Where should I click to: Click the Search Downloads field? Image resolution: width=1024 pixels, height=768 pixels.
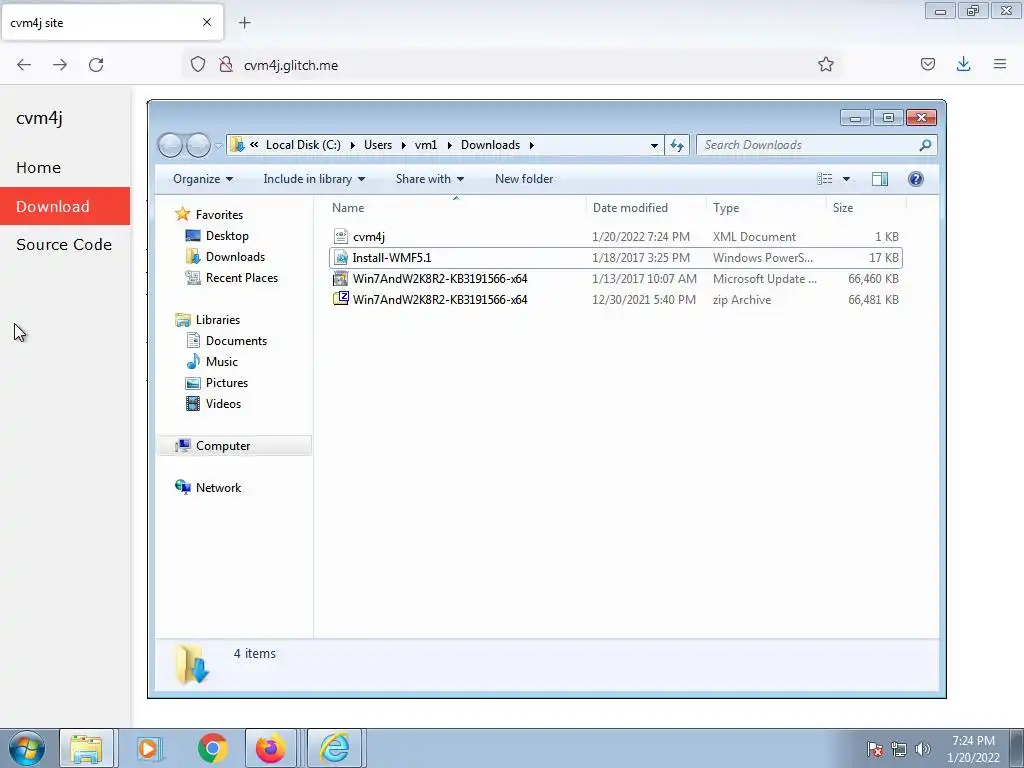pyautogui.click(x=810, y=145)
